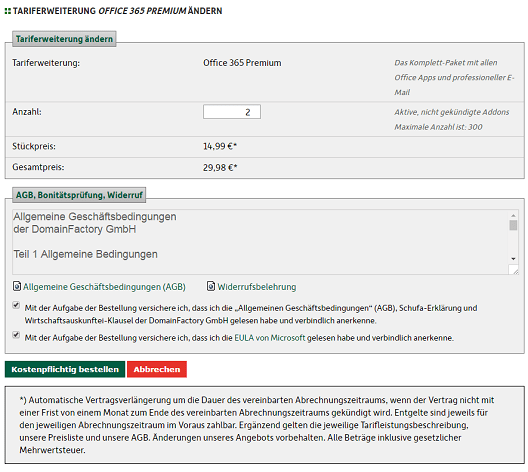Click the Widerrufsbelehrung document icon

coord(211,286)
